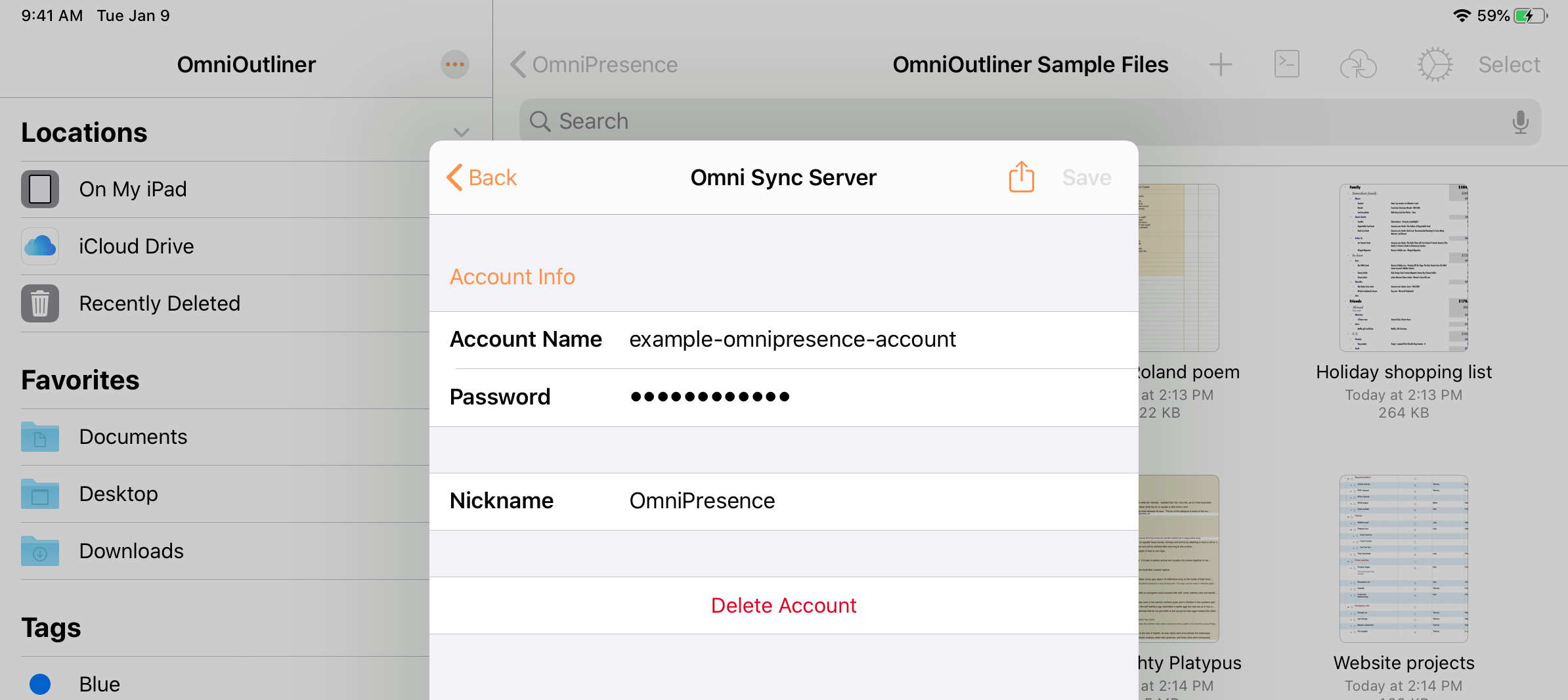
Task: Focus the Search field
Action: tap(1030, 121)
